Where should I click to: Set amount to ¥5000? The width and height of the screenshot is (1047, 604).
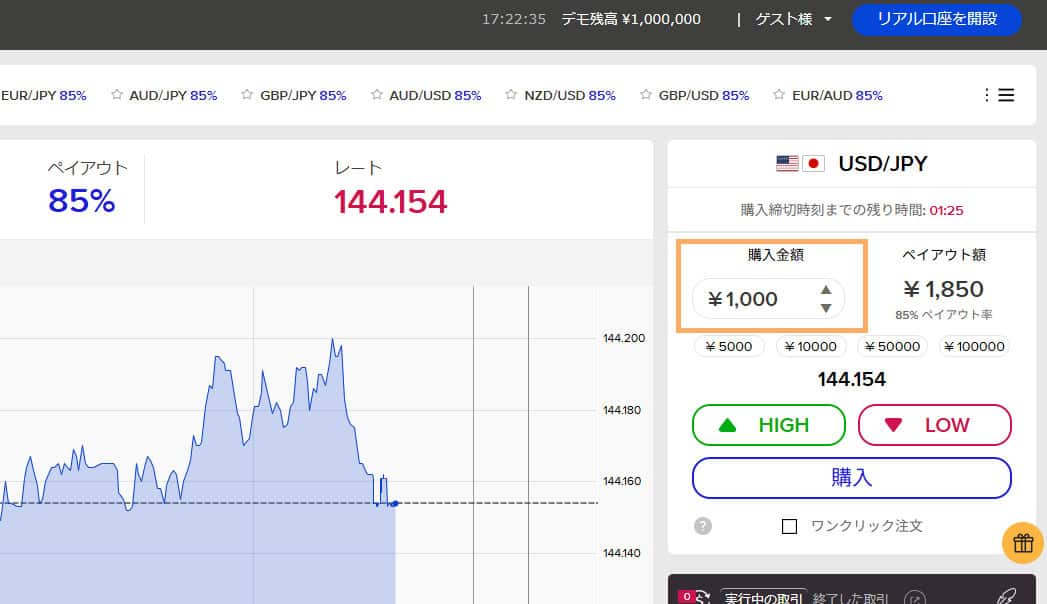tap(729, 346)
